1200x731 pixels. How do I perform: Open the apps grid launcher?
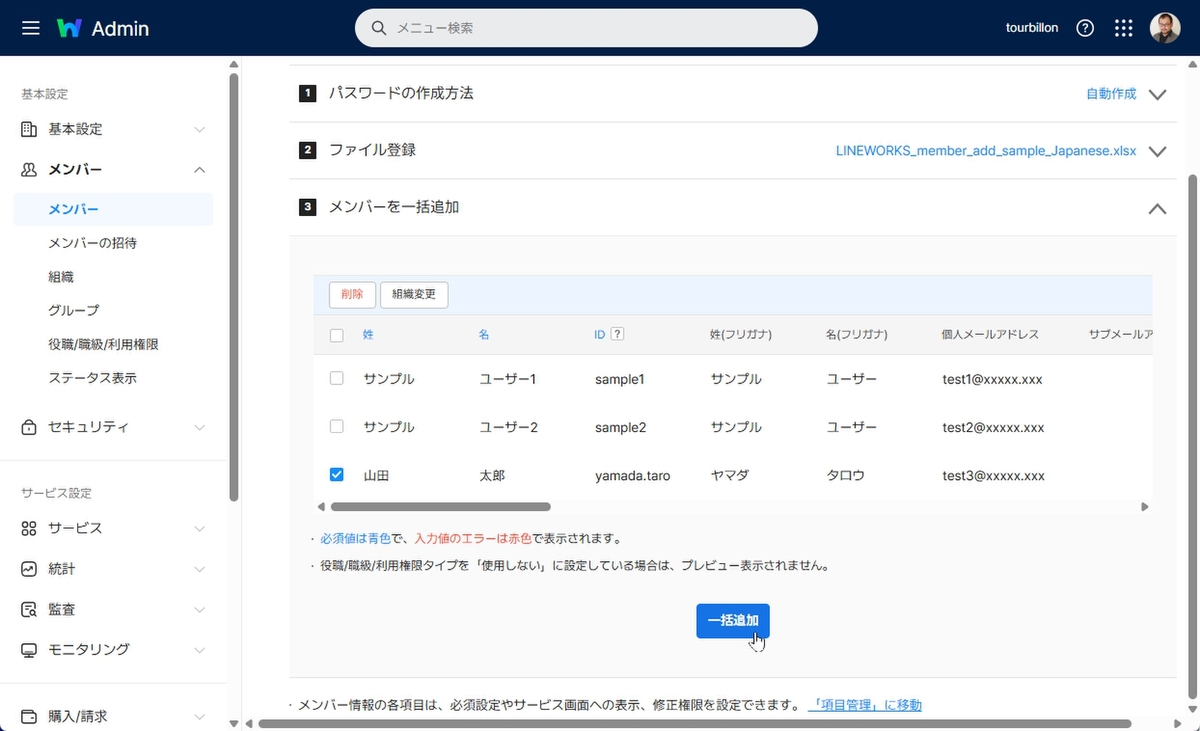coord(1123,28)
